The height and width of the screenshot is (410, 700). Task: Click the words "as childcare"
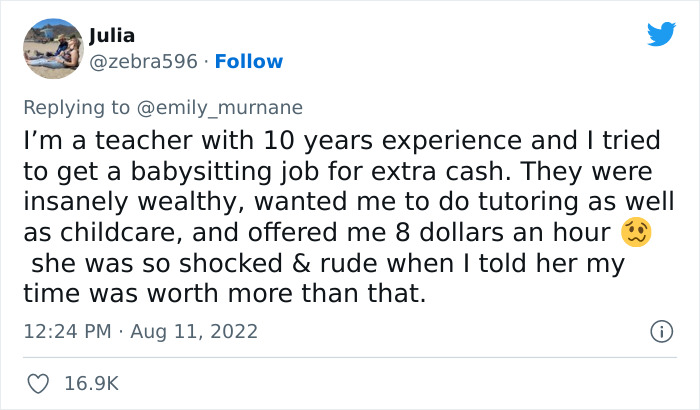pyautogui.click(x=82, y=234)
